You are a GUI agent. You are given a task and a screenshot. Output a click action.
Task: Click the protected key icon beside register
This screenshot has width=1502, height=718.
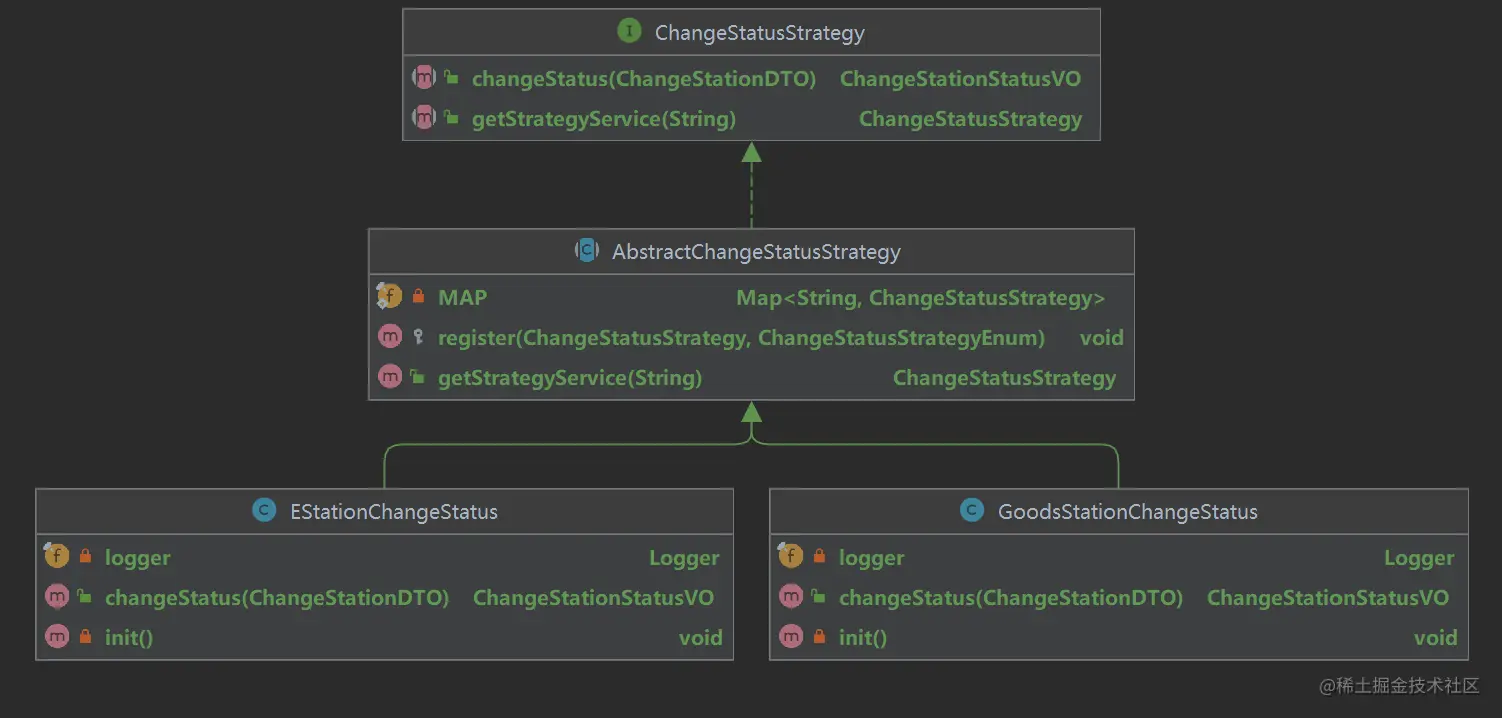pyautogui.click(x=418, y=337)
